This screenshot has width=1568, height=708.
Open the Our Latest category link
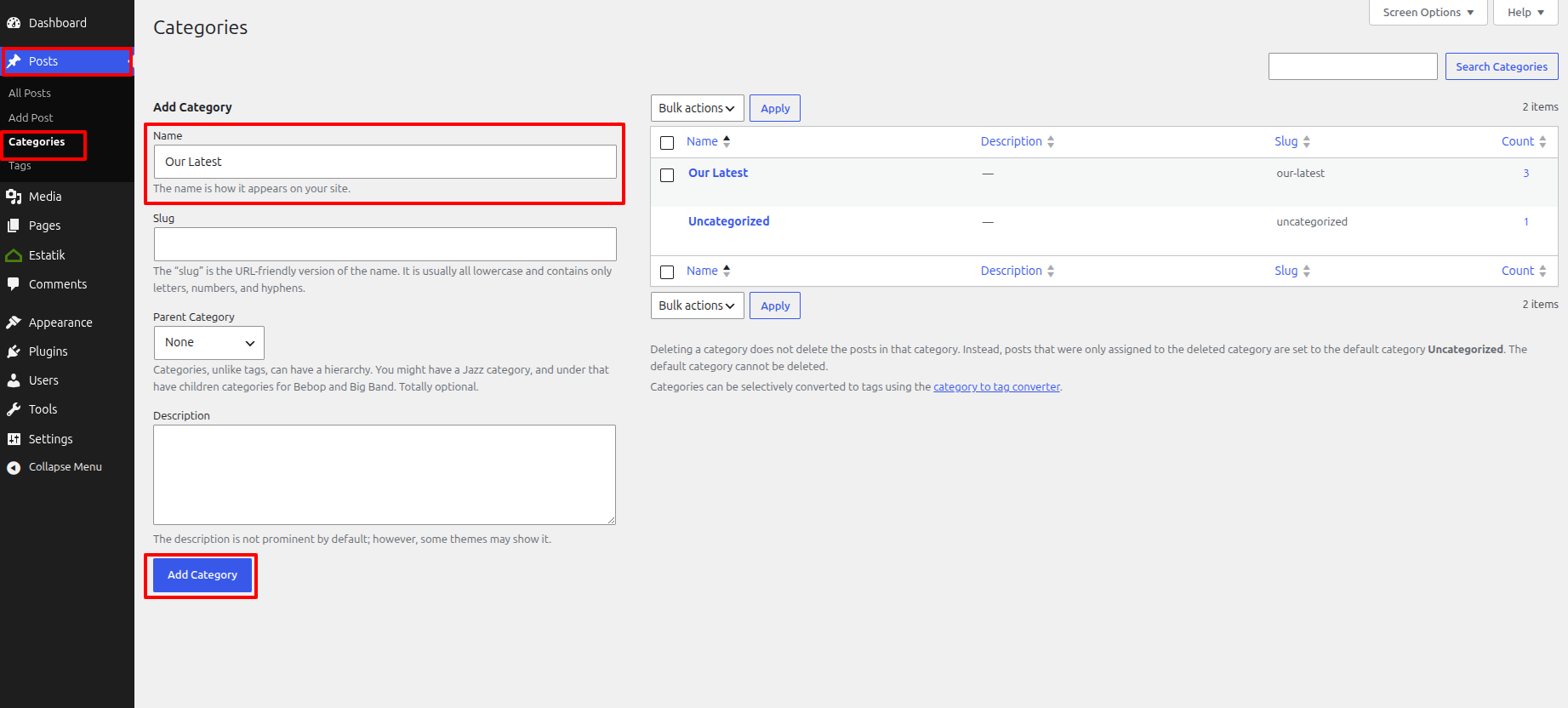(718, 173)
